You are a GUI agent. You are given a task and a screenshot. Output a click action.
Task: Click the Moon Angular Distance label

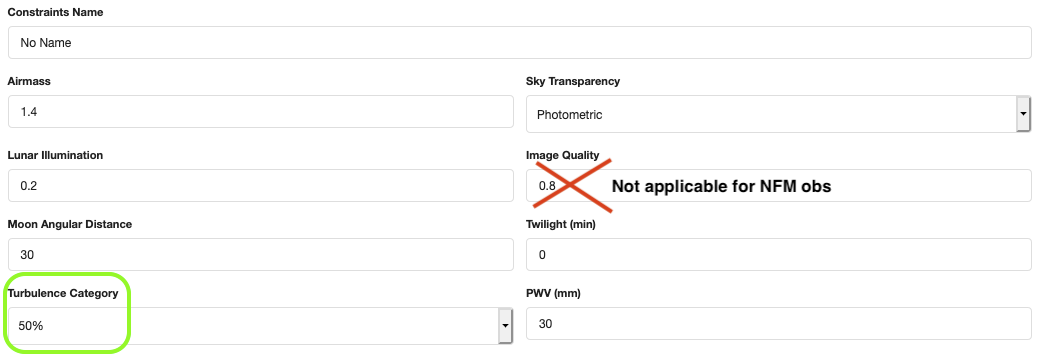point(70,224)
